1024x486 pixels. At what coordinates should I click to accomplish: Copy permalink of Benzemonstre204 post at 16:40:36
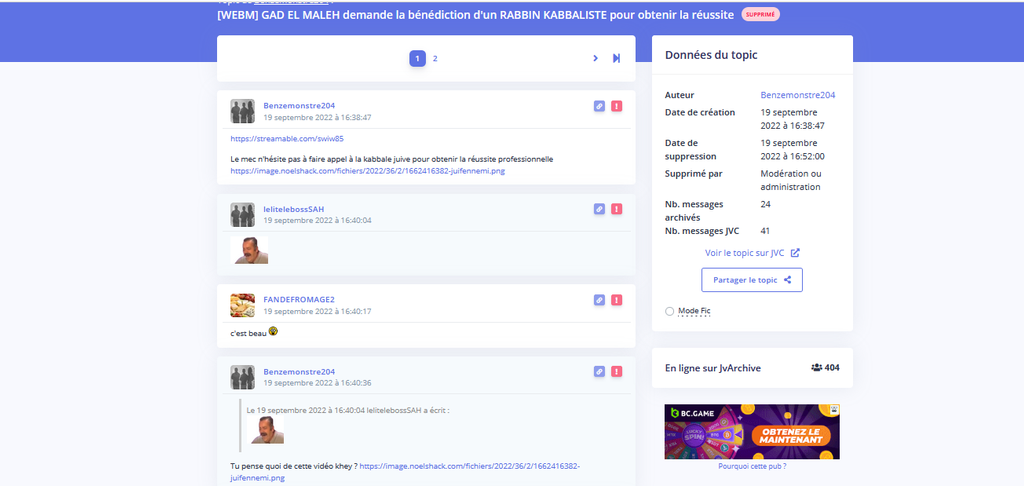[x=599, y=371]
